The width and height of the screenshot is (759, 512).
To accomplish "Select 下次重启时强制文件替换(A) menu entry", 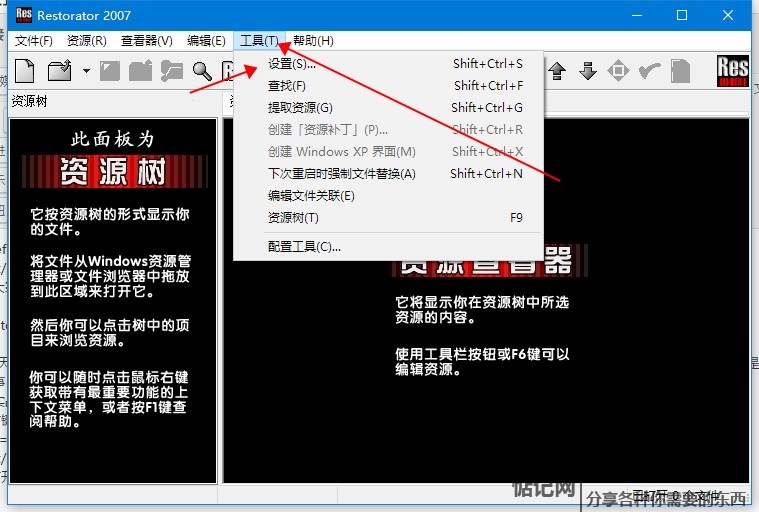I will coord(389,174).
